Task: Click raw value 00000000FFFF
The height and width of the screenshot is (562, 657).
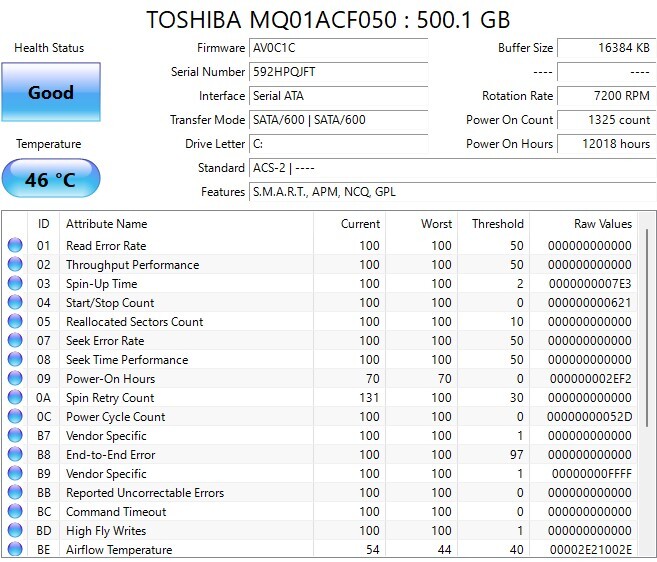Action: pos(592,474)
